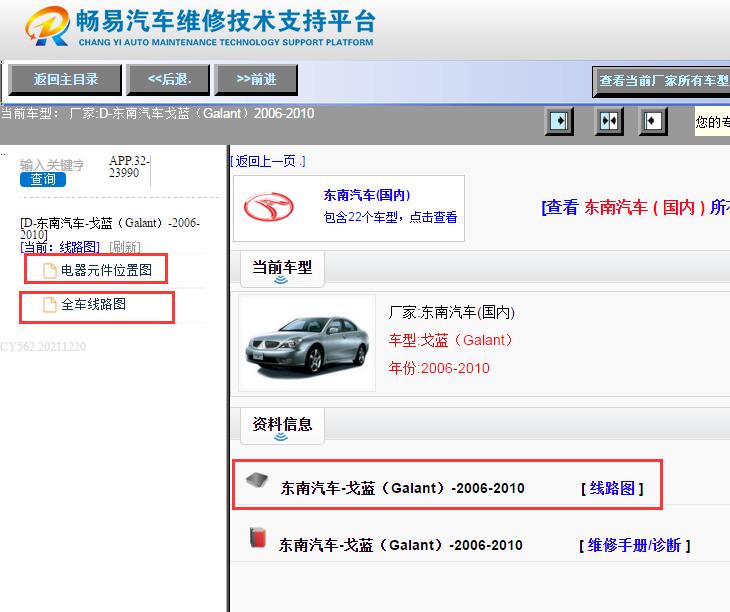Click APP.32-23990 version text
The height and width of the screenshot is (612, 730).
pos(129,167)
